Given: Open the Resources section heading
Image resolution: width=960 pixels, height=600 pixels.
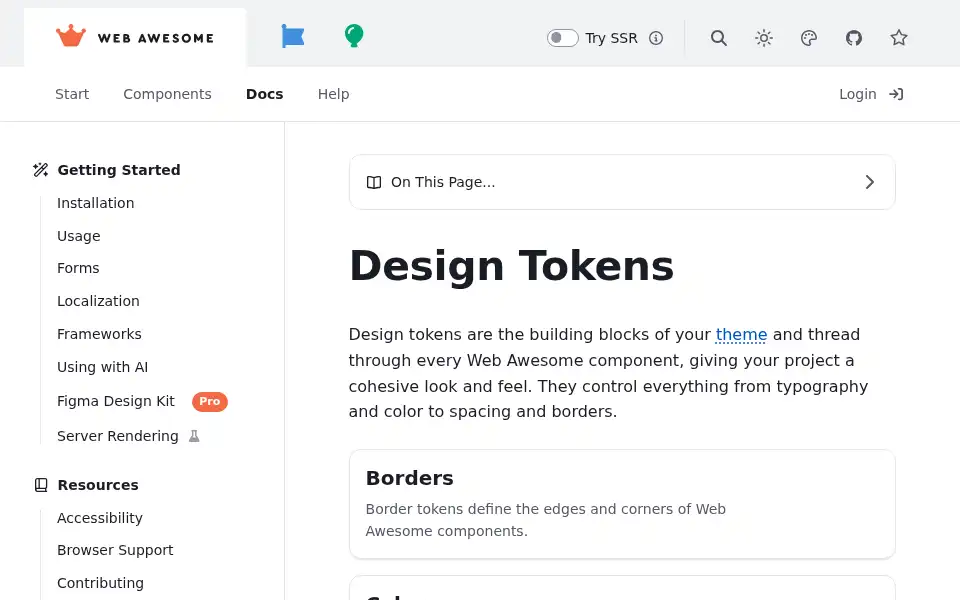Looking at the screenshot, I should [x=98, y=485].
